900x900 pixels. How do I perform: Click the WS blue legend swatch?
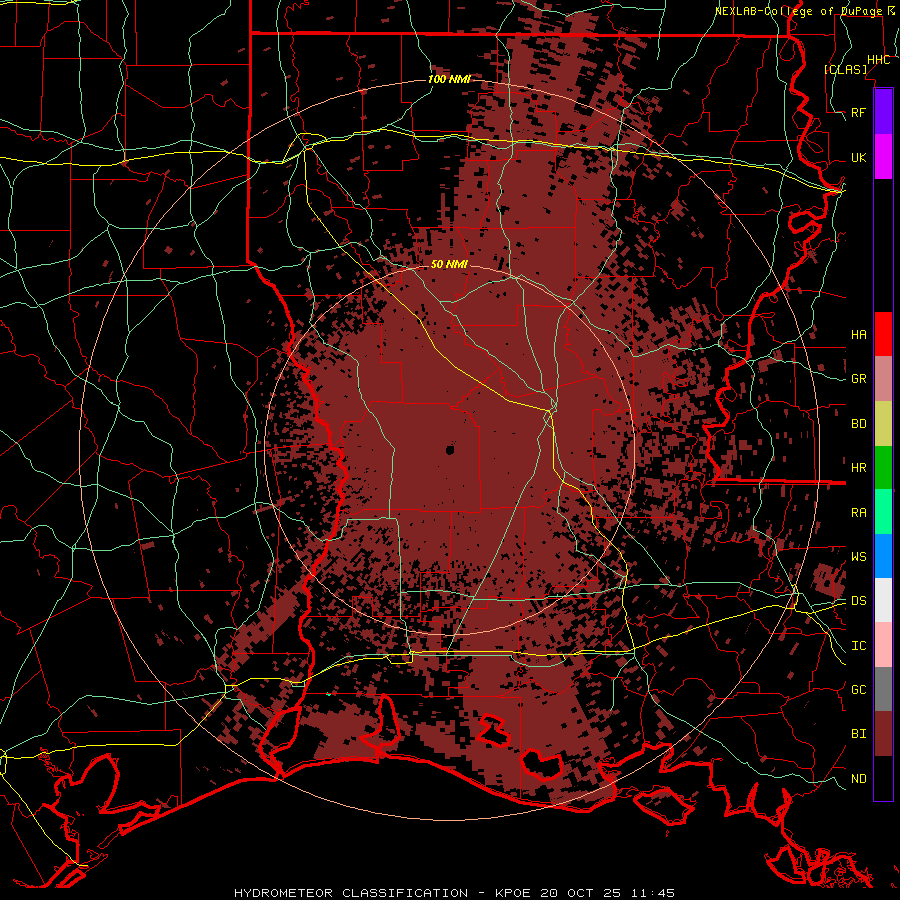pos(883,556)
